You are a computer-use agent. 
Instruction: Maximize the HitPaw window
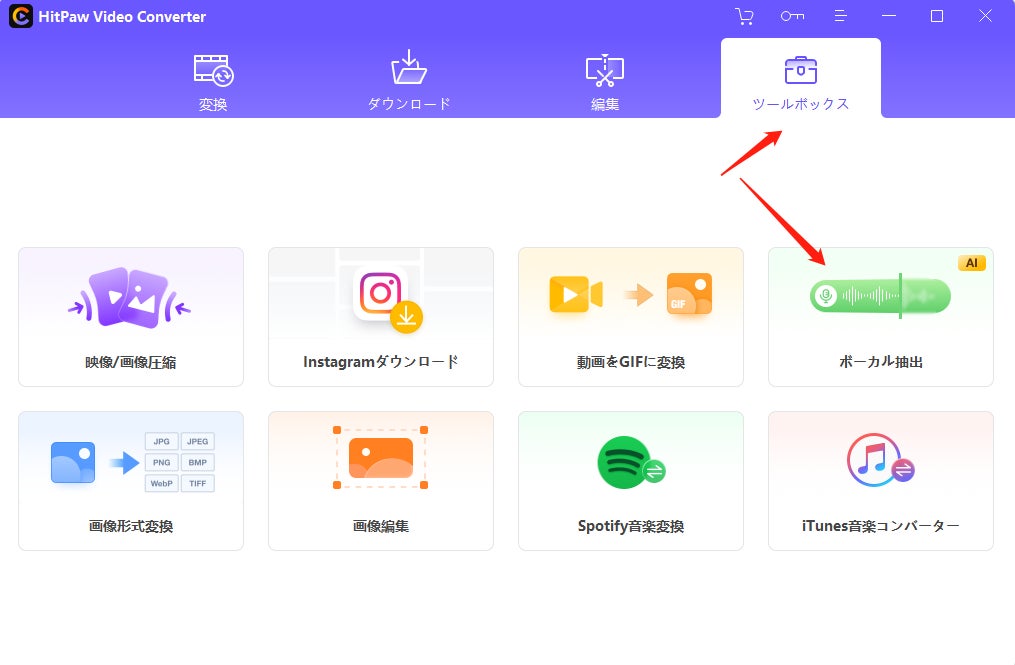pos(937,16)
